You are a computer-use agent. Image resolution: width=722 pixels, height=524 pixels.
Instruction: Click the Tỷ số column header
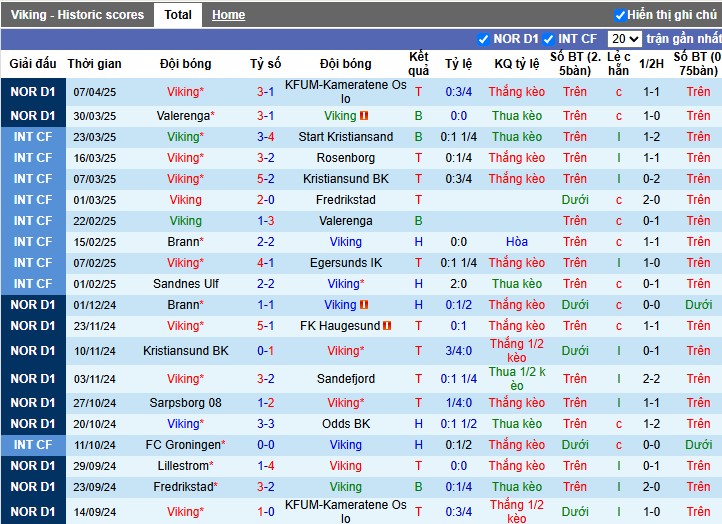[x=266, y=64]
